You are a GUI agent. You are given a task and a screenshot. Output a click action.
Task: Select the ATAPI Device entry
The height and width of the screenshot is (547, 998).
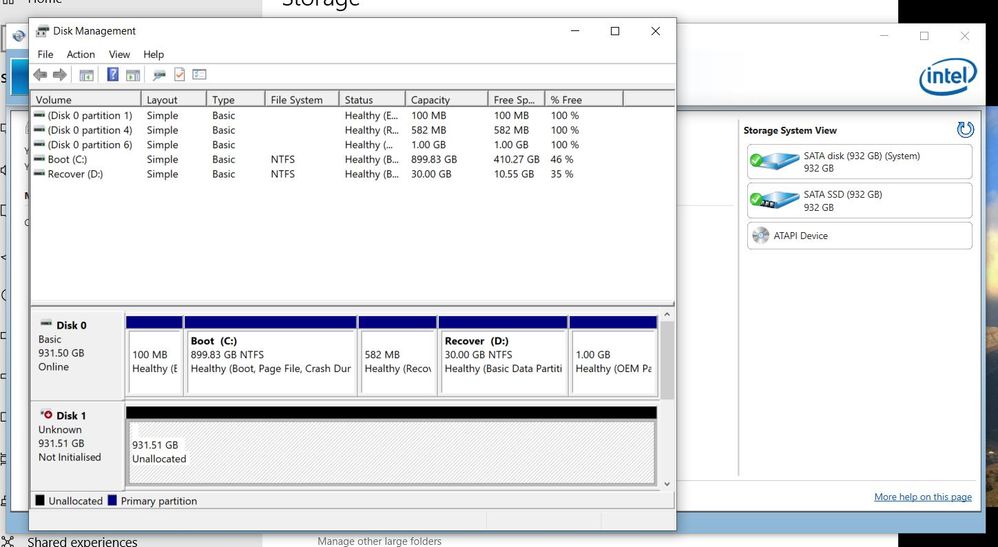859,236
